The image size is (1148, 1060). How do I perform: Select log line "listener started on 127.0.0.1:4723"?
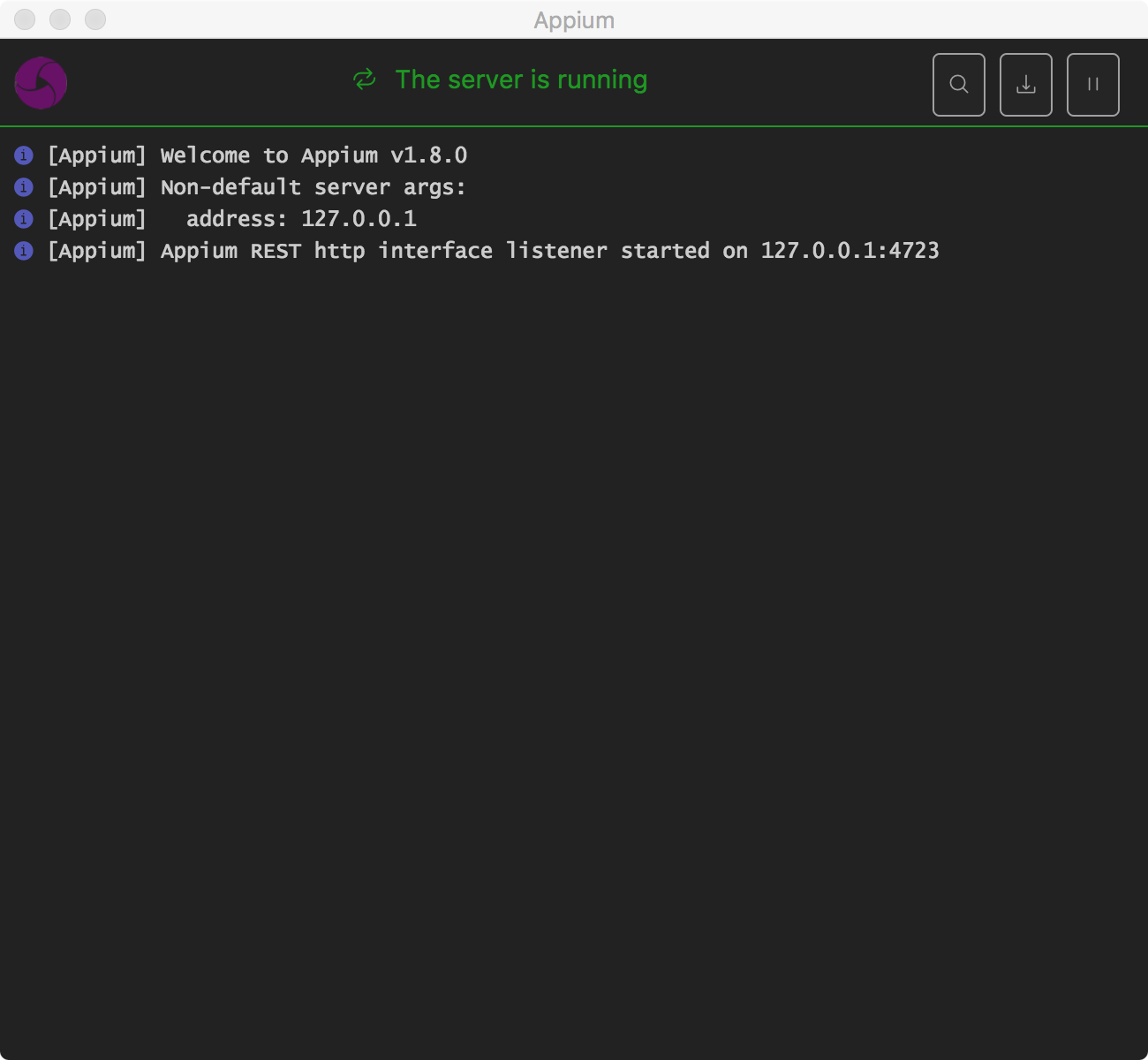point(722,251)
